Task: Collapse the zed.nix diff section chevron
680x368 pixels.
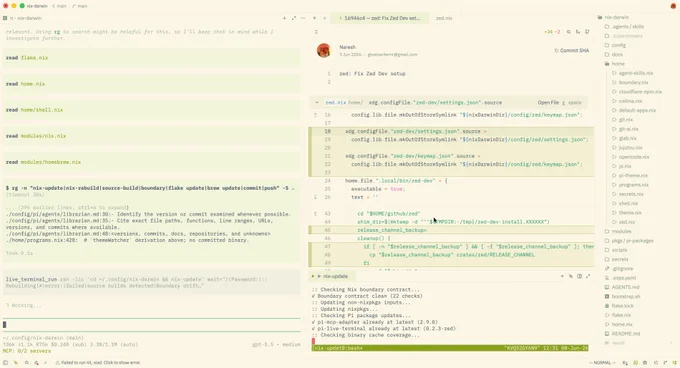Action: point(317,103)
